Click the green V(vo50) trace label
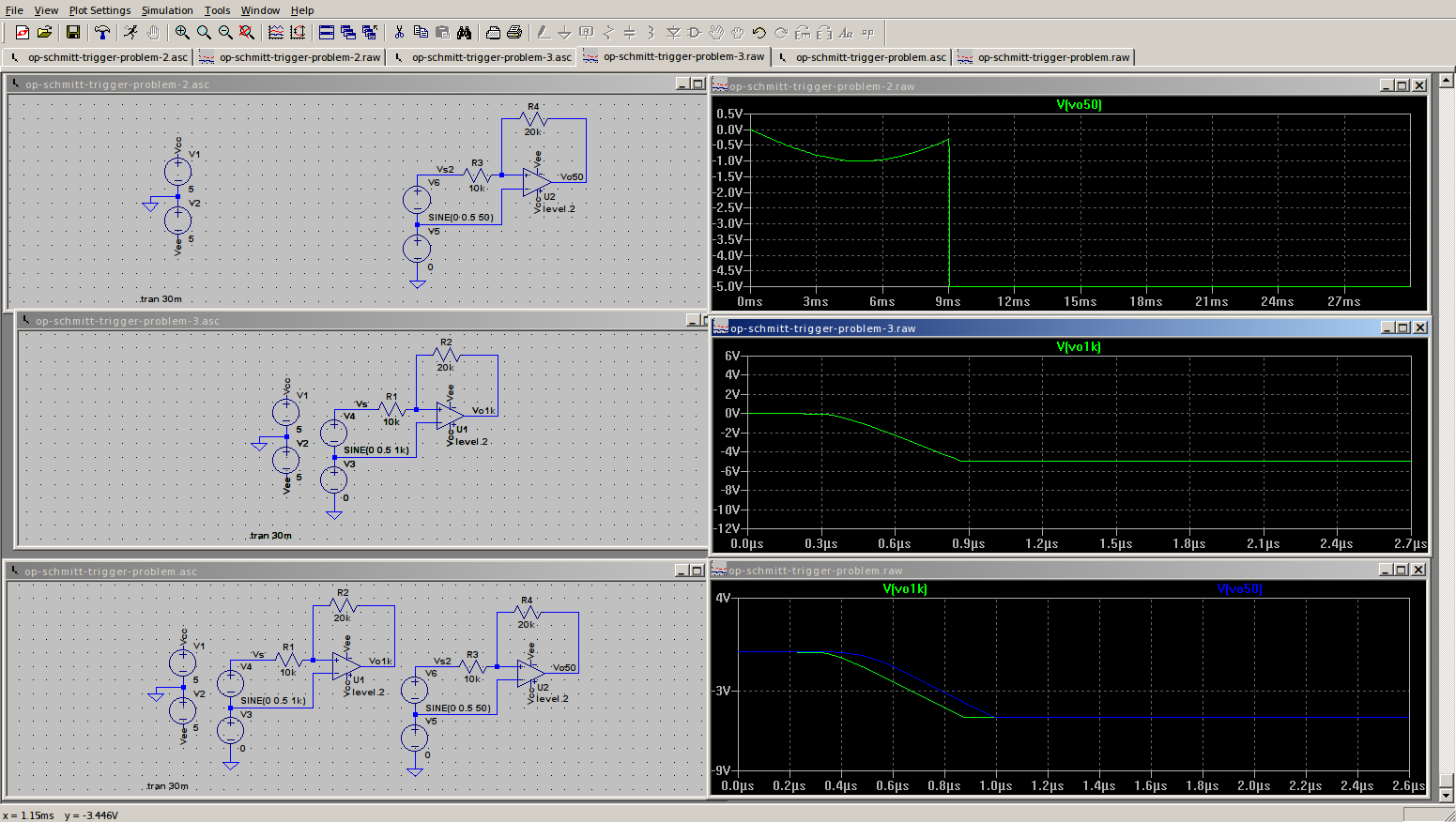 click(1079, 104)
